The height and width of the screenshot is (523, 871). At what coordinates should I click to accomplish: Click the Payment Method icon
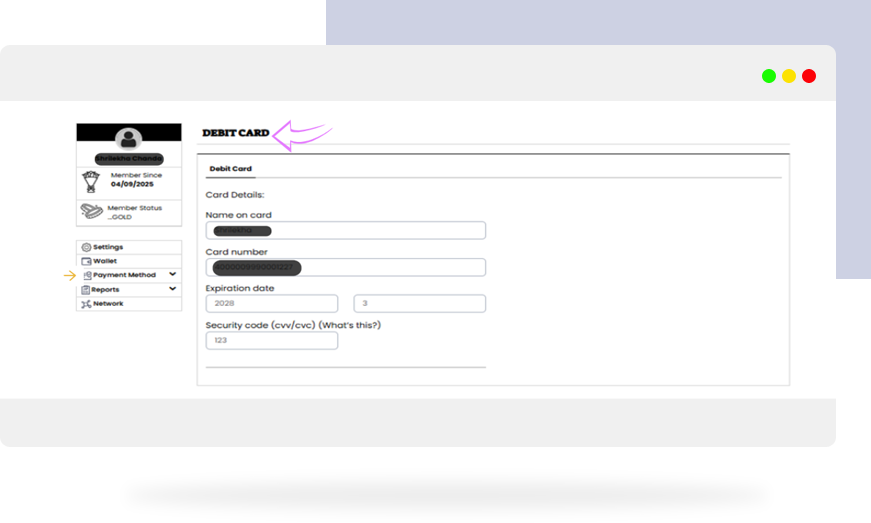pos(87,275)
